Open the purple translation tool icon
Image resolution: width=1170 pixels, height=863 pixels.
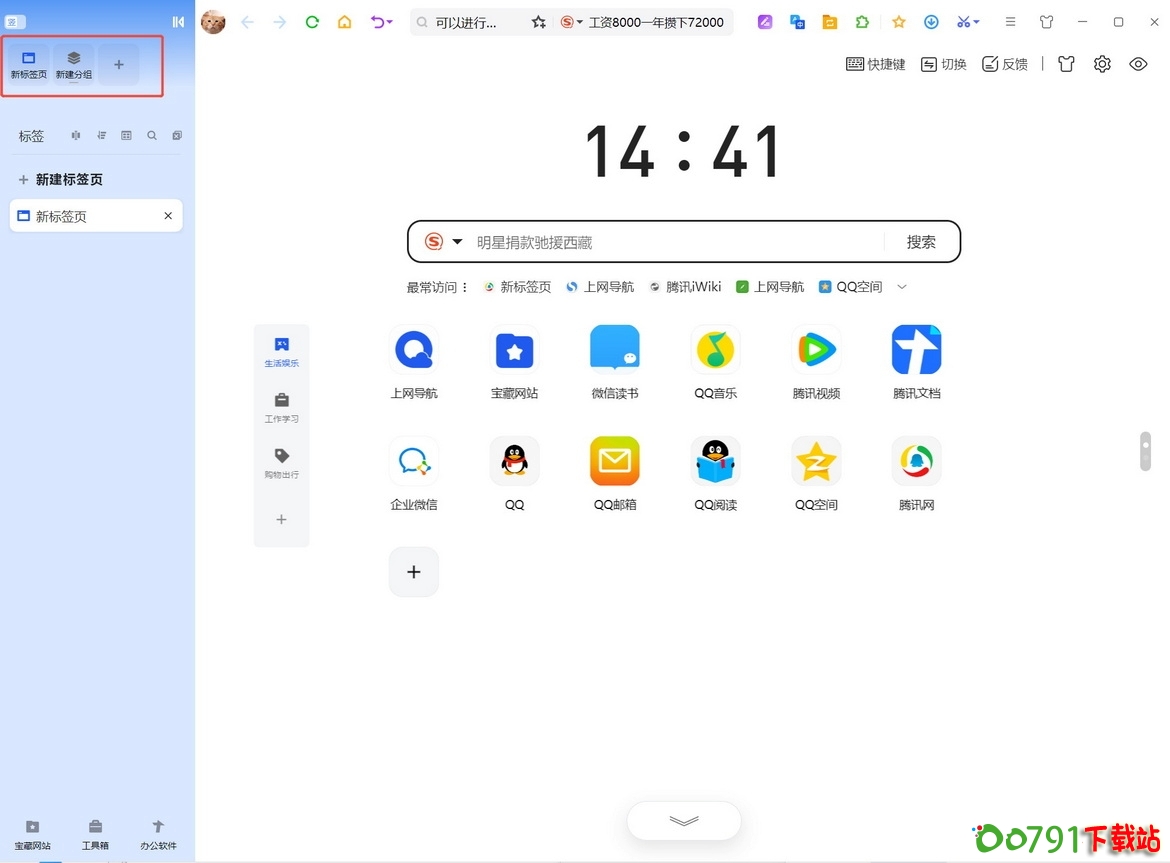coord(764,21)
